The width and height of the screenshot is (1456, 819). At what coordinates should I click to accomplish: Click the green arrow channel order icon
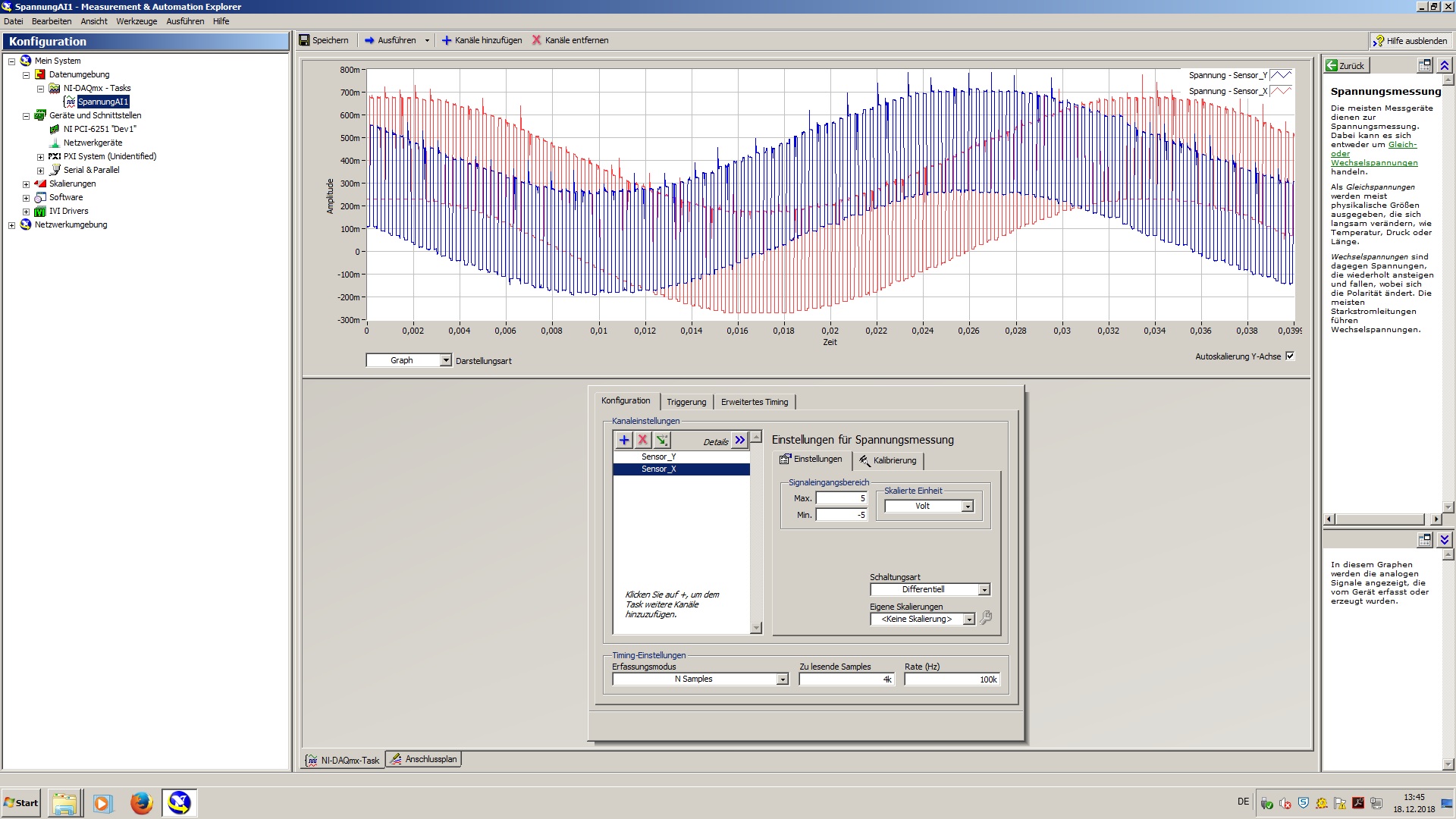coord(662,440)
